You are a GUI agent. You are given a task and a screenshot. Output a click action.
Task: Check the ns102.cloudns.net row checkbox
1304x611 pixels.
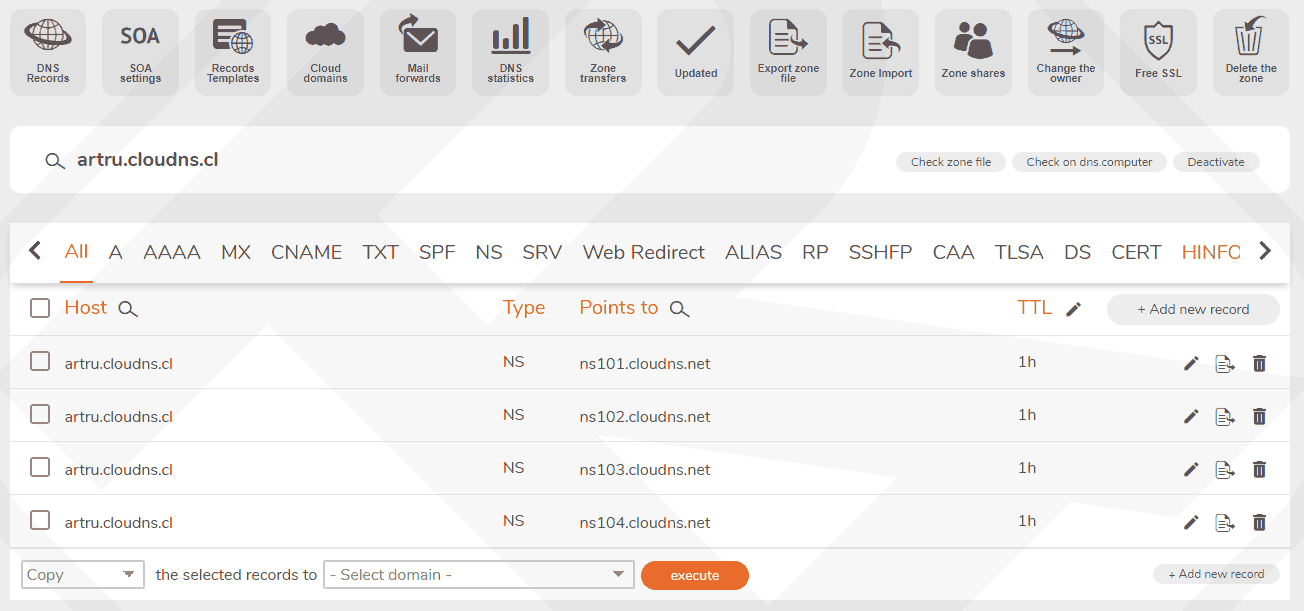pyautogui.click(x=40, y=414)
